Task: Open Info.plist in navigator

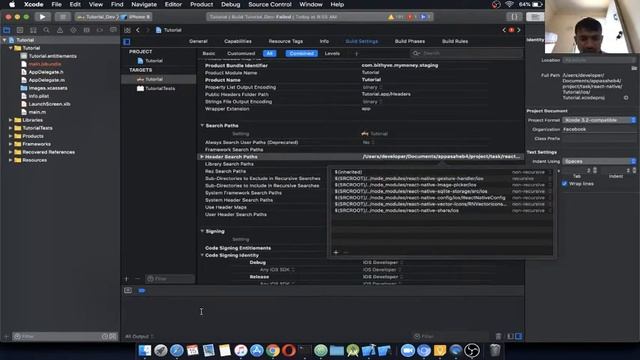Action: click(39, 96)
